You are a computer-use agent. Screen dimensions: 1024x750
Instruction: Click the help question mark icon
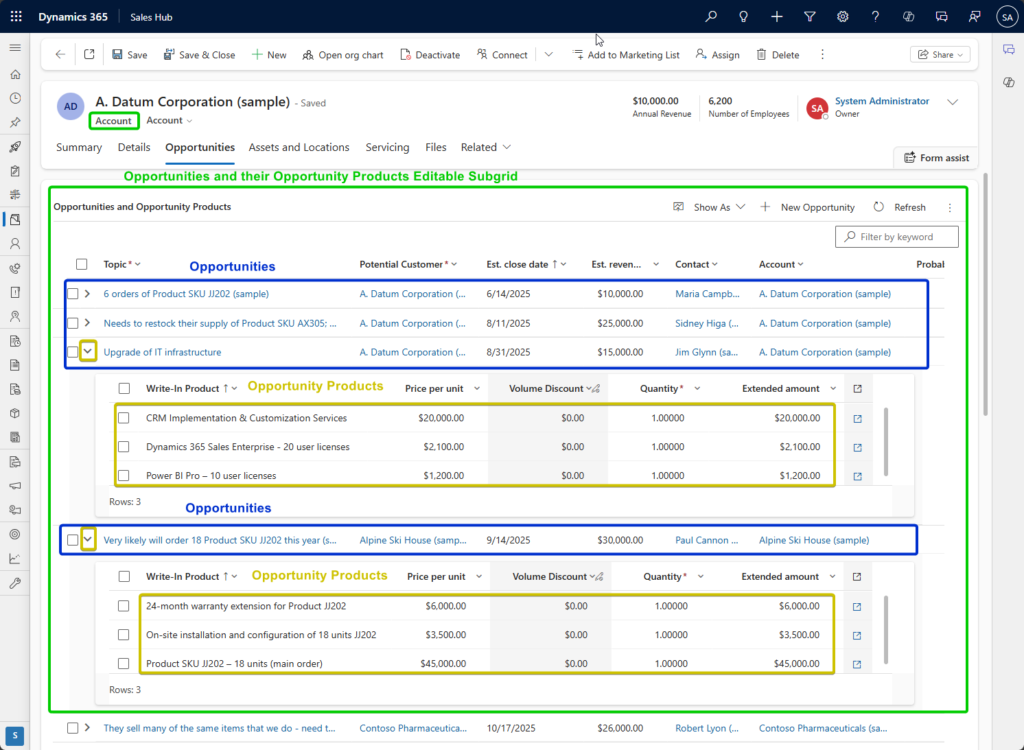pyautogui.click(x=875, y=17)
